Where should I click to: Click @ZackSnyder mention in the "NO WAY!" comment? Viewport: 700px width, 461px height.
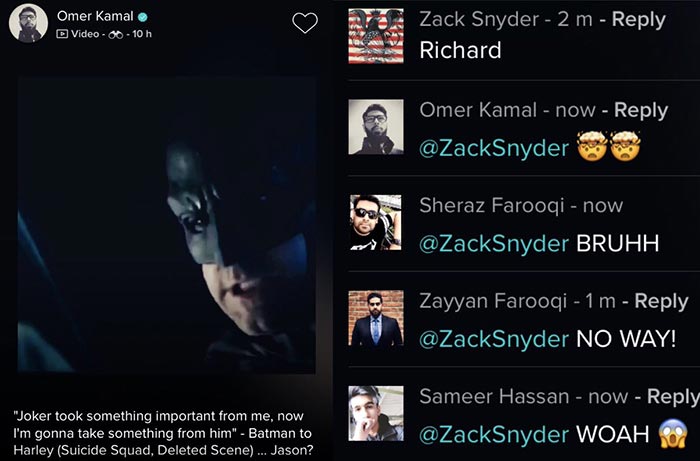494,340
